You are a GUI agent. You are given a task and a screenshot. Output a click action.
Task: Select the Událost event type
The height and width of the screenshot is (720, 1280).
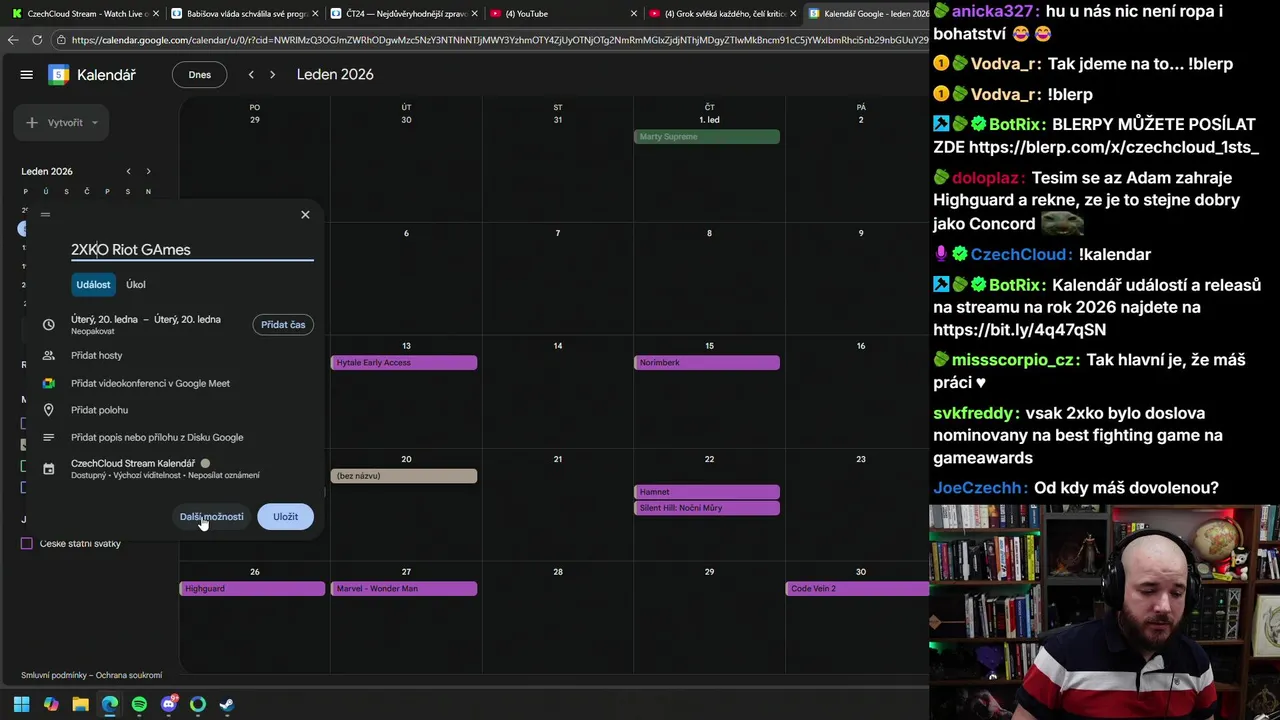coord(93,285)
